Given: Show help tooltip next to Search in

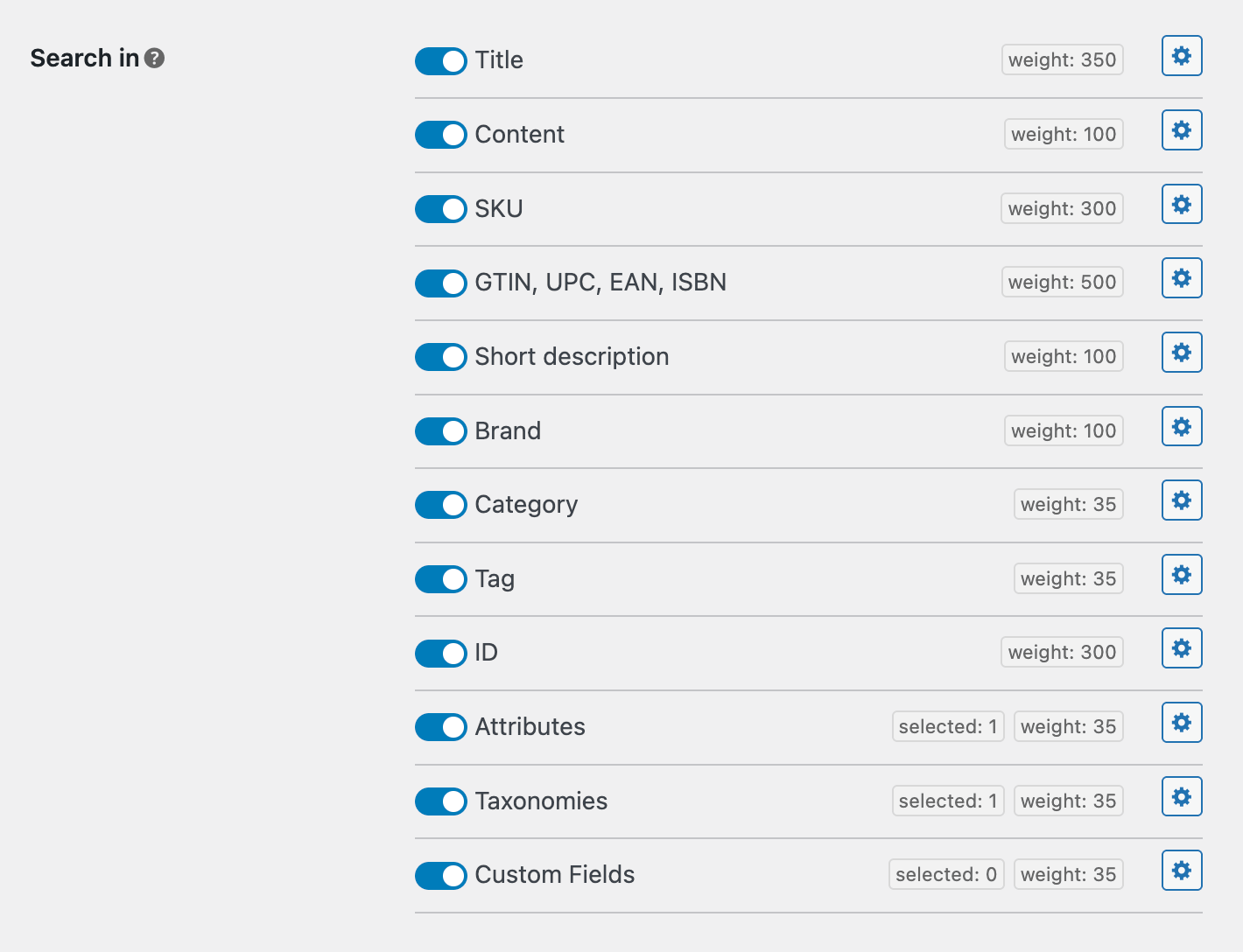Looking at the screenshot, I should [155, 59].
